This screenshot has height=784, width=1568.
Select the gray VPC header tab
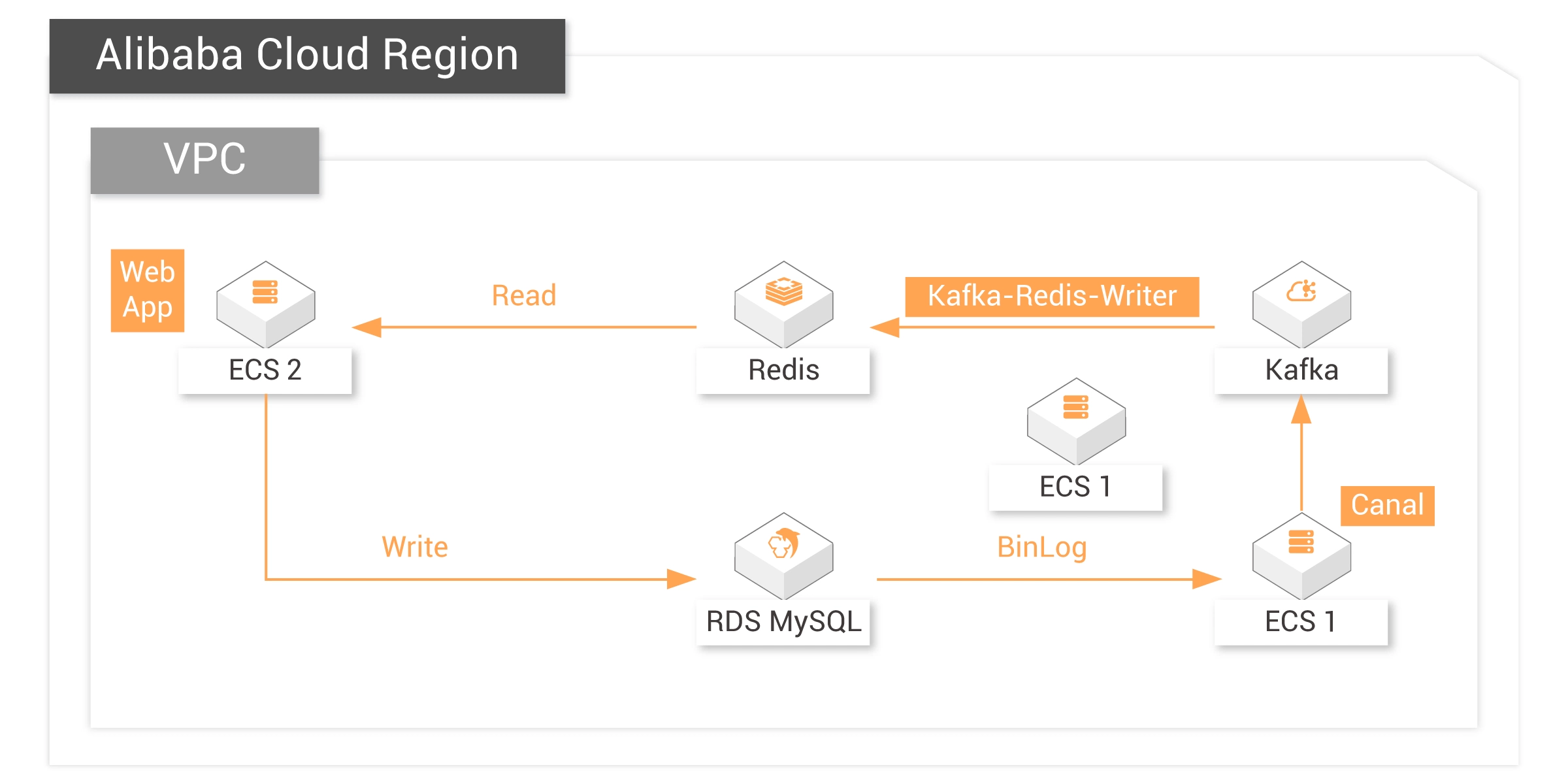pos(204,160)
